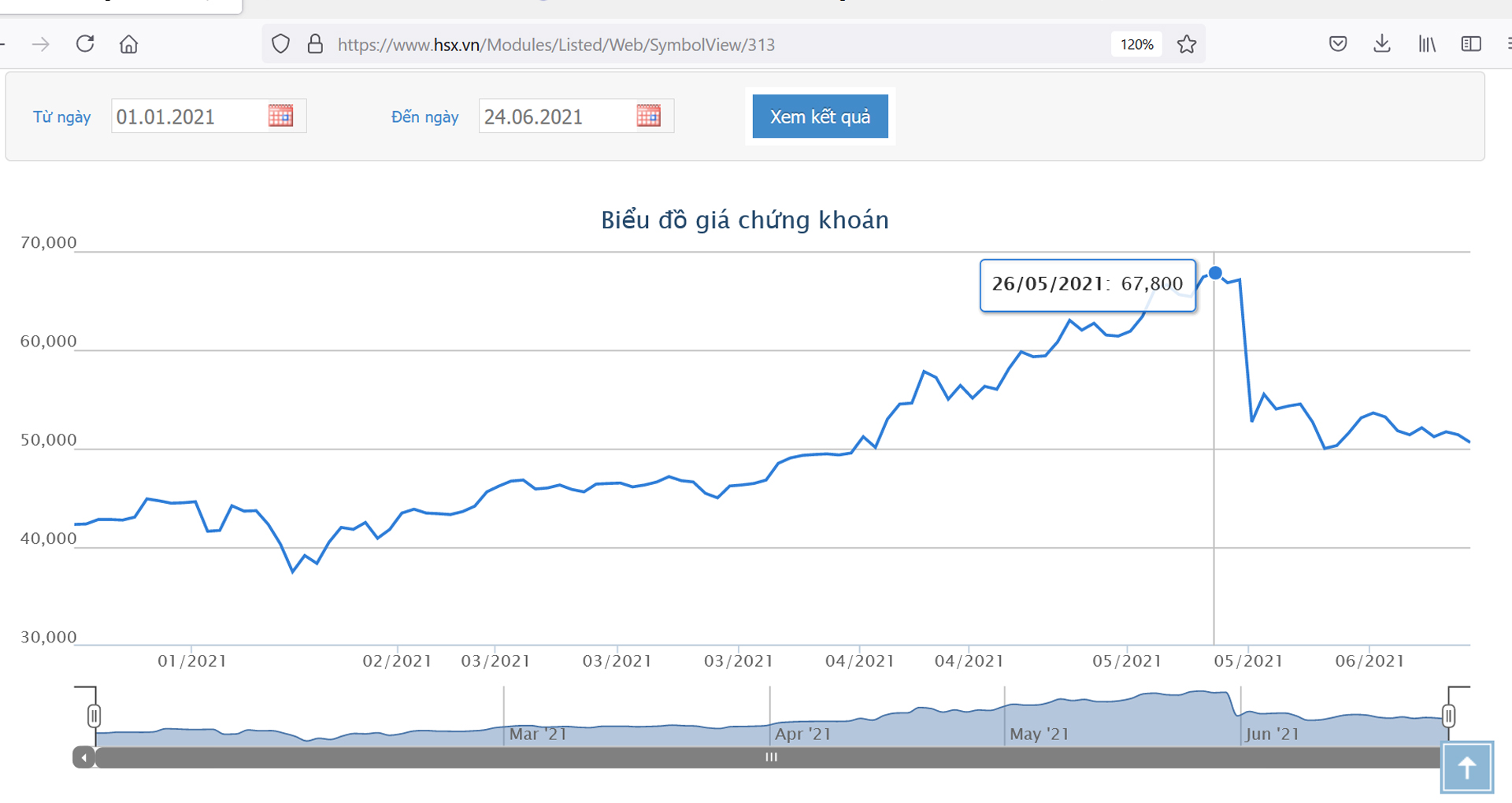Click the right range navigator handle

(1448, 716)
